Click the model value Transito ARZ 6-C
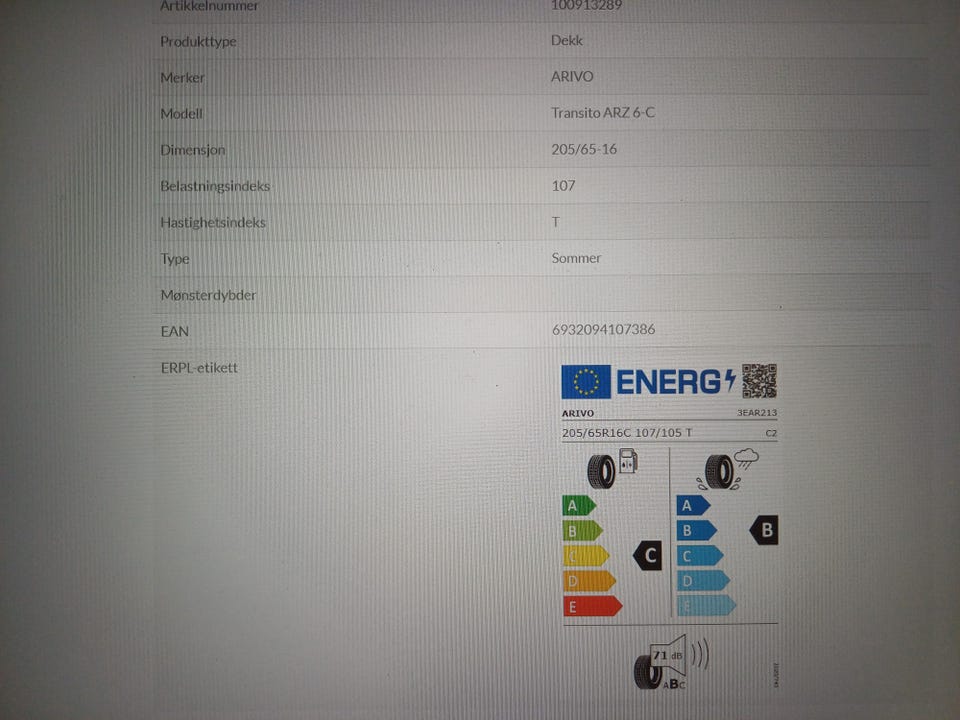Screen dimensions: 960x720 (602, 113)
